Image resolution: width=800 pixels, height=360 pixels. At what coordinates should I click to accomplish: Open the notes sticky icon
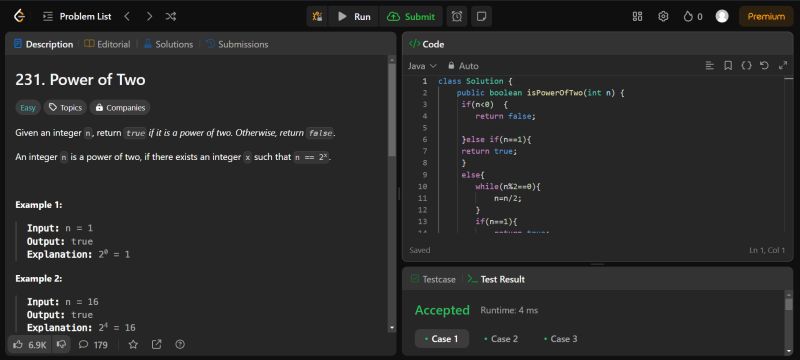coord(481,16)
